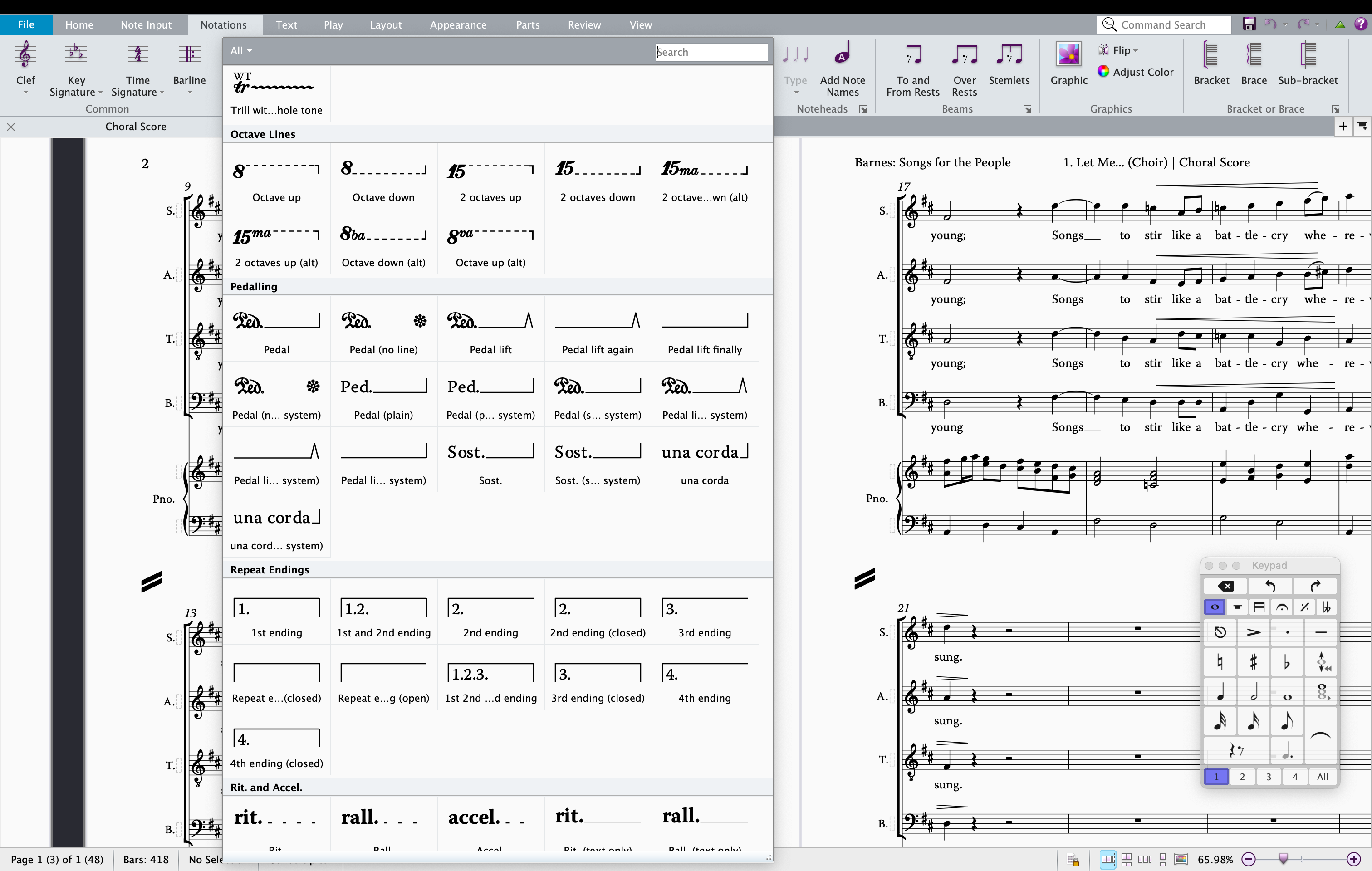Click the sharp accidental on the Keypad
The image size is (1372, 871).
[1254, 662]
